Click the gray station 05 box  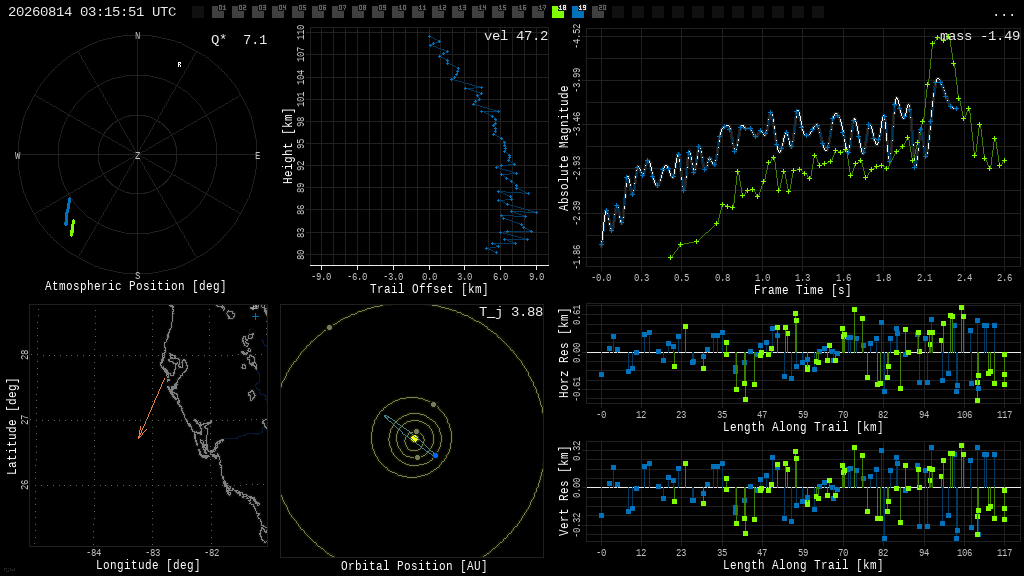[298, 12]
